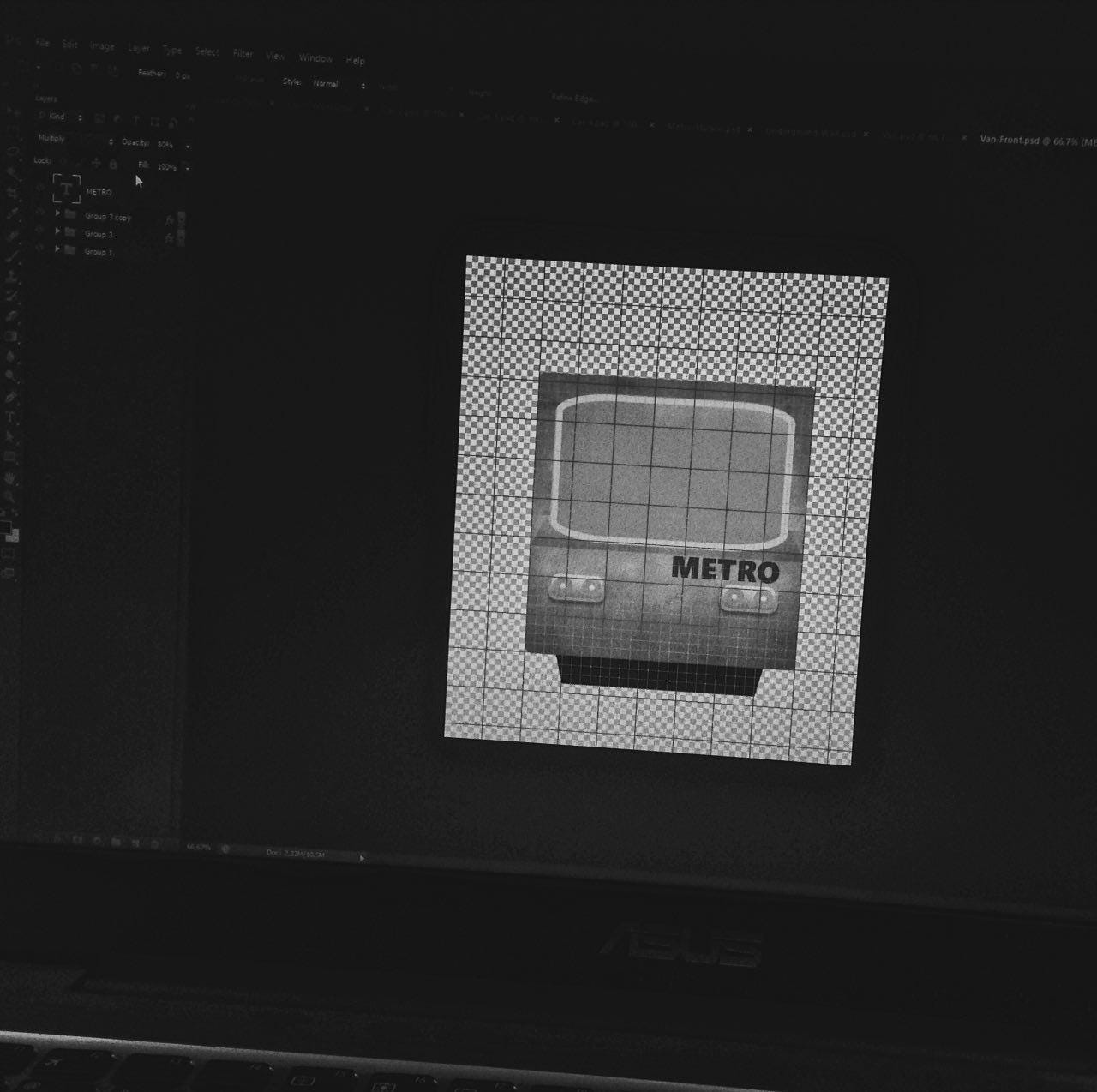Open the Help menu
This screenshot has width=1097, height=1092.
[356, 60]
